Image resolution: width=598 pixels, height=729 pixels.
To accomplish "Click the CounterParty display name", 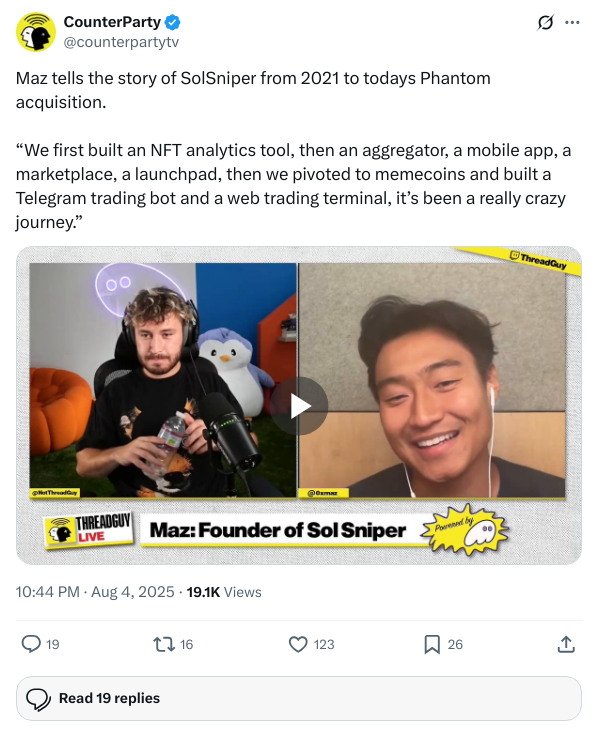I will point(112,22).
